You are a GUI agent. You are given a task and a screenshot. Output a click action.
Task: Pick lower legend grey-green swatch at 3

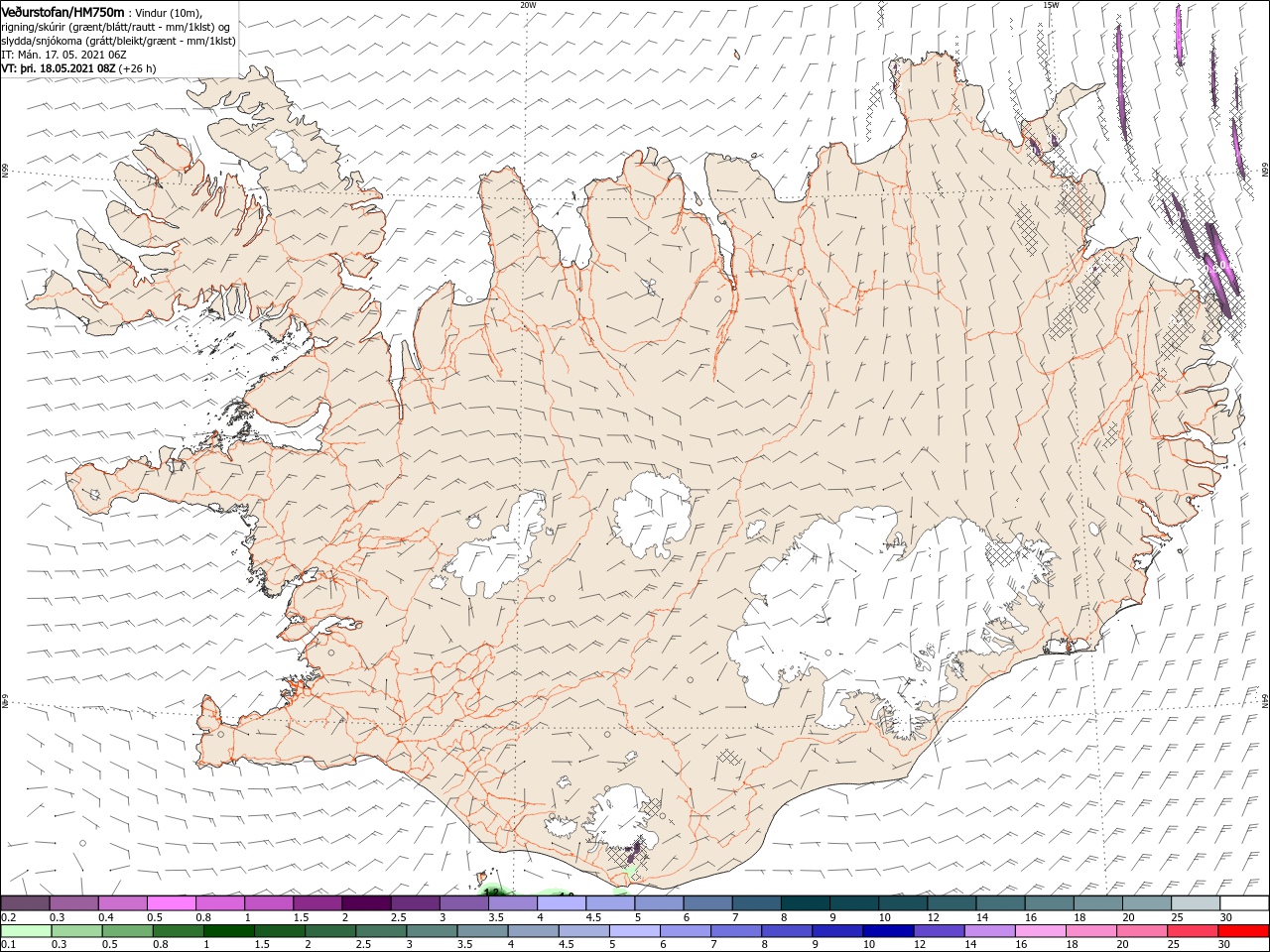(x=431, y=931)
